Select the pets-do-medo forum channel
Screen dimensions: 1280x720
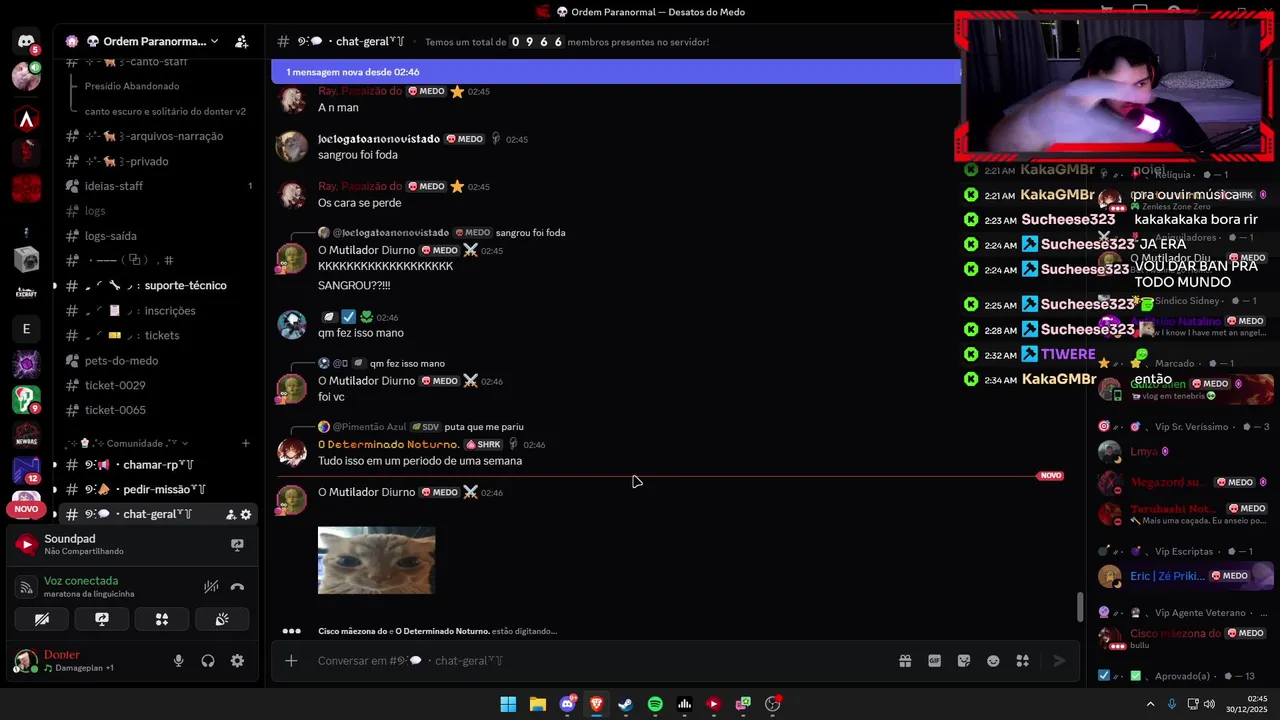[157, 360]
